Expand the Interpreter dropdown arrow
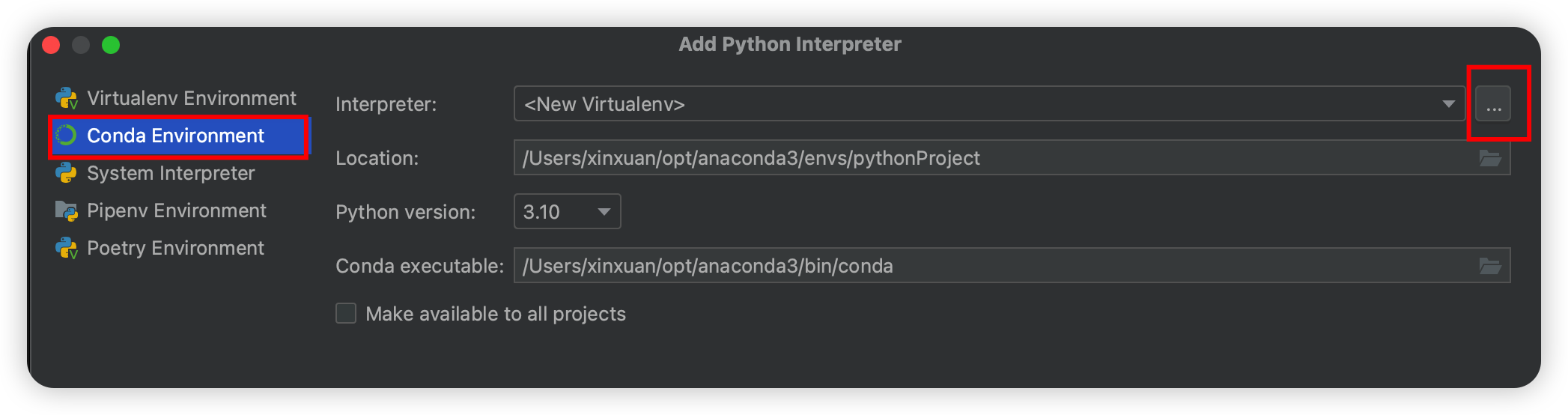Image resolution: width=1568 pixels, height=415 pixels. tap(1448, 104)
